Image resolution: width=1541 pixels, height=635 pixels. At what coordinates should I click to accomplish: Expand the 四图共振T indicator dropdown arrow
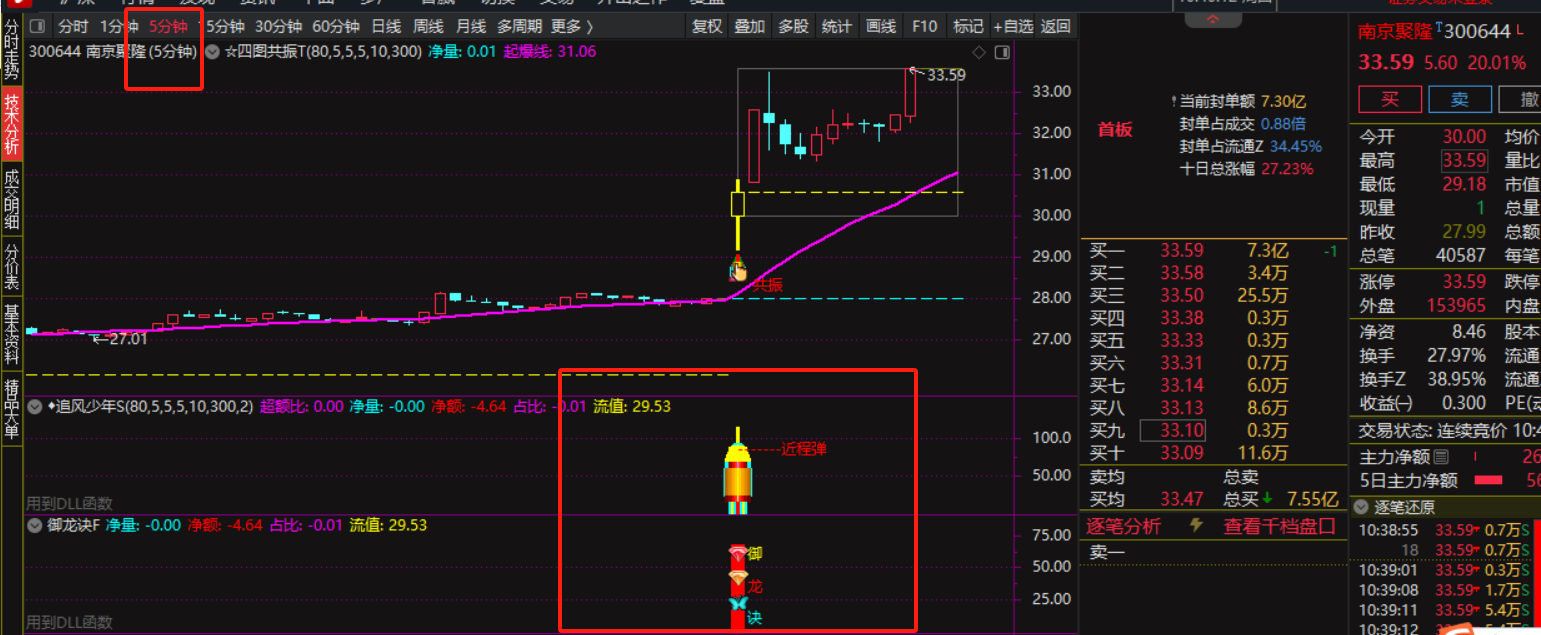pos(212,52)
